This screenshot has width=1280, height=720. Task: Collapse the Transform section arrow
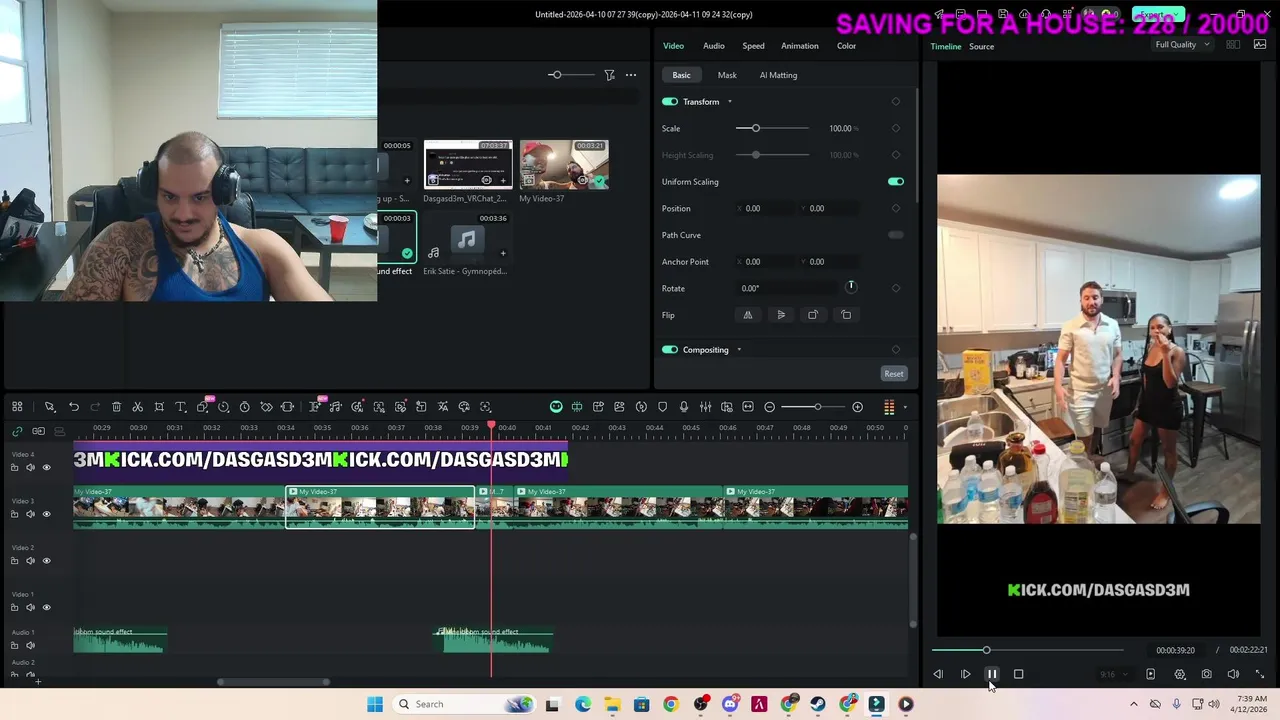729,102
